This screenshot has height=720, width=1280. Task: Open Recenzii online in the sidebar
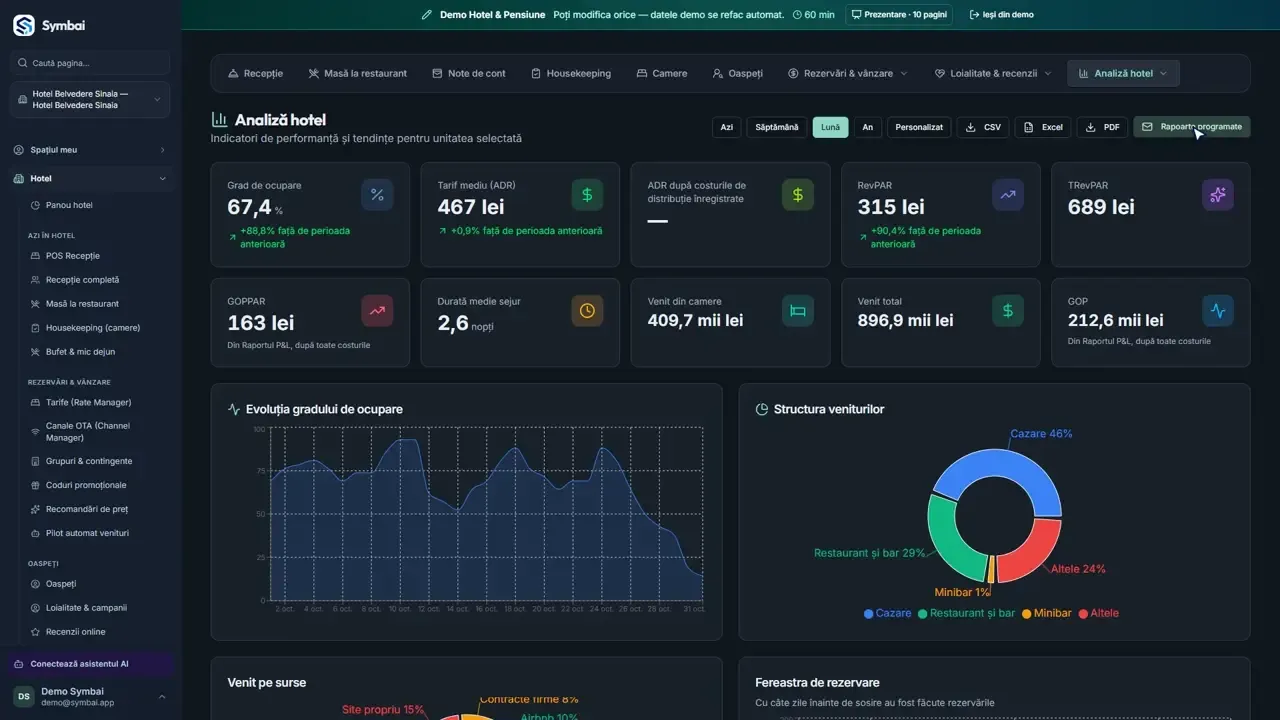coord(96,632)
